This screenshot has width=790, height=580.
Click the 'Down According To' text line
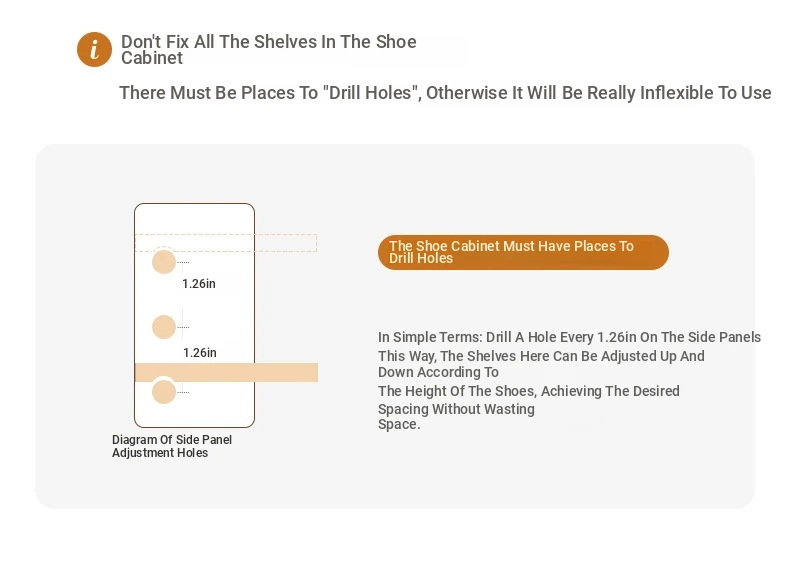(438, 372)
